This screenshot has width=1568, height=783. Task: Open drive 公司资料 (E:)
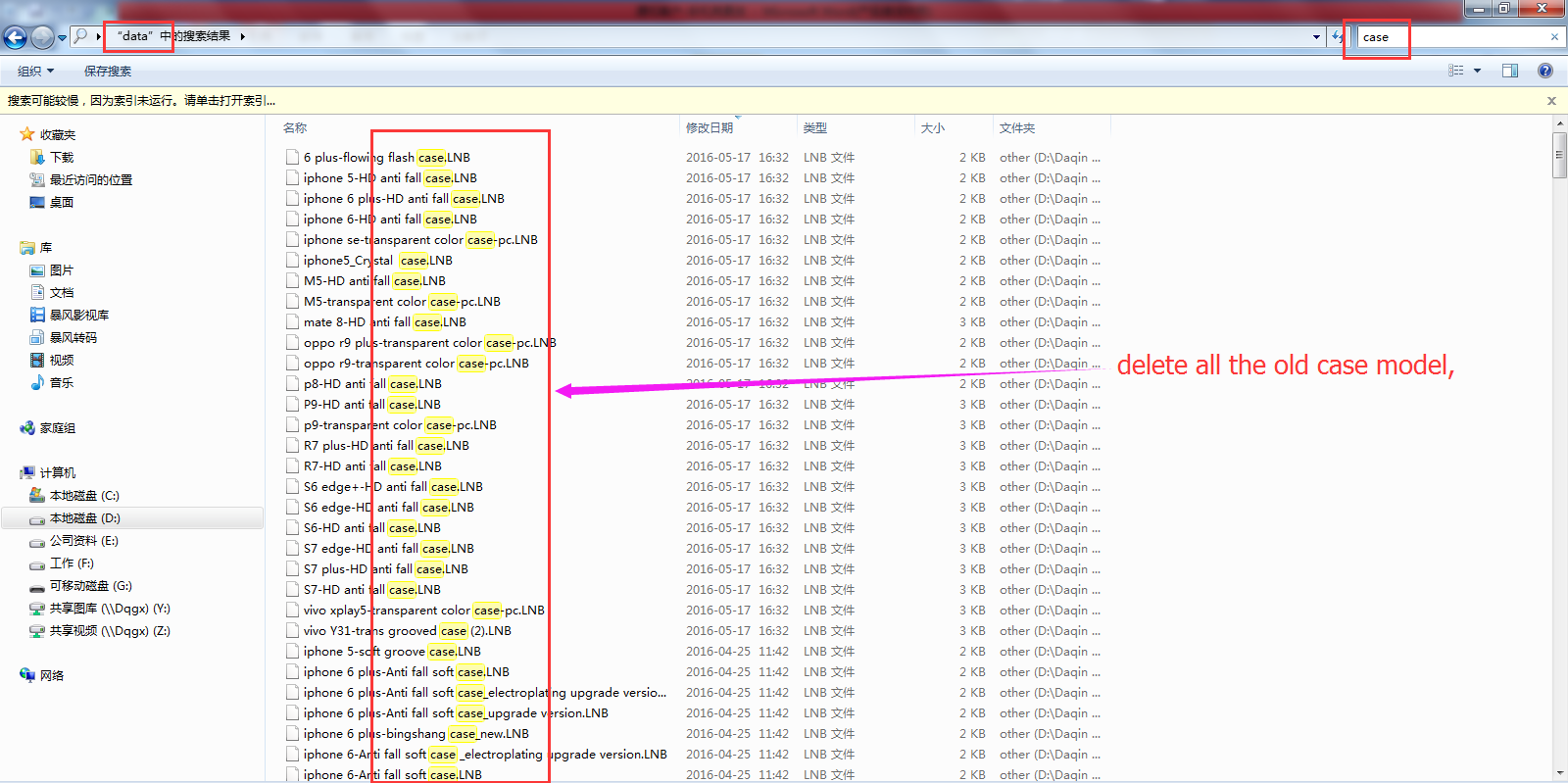(83, 541)
